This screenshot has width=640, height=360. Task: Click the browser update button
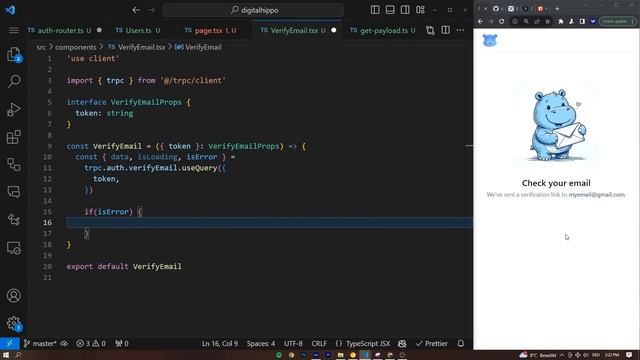coord(617,21)
